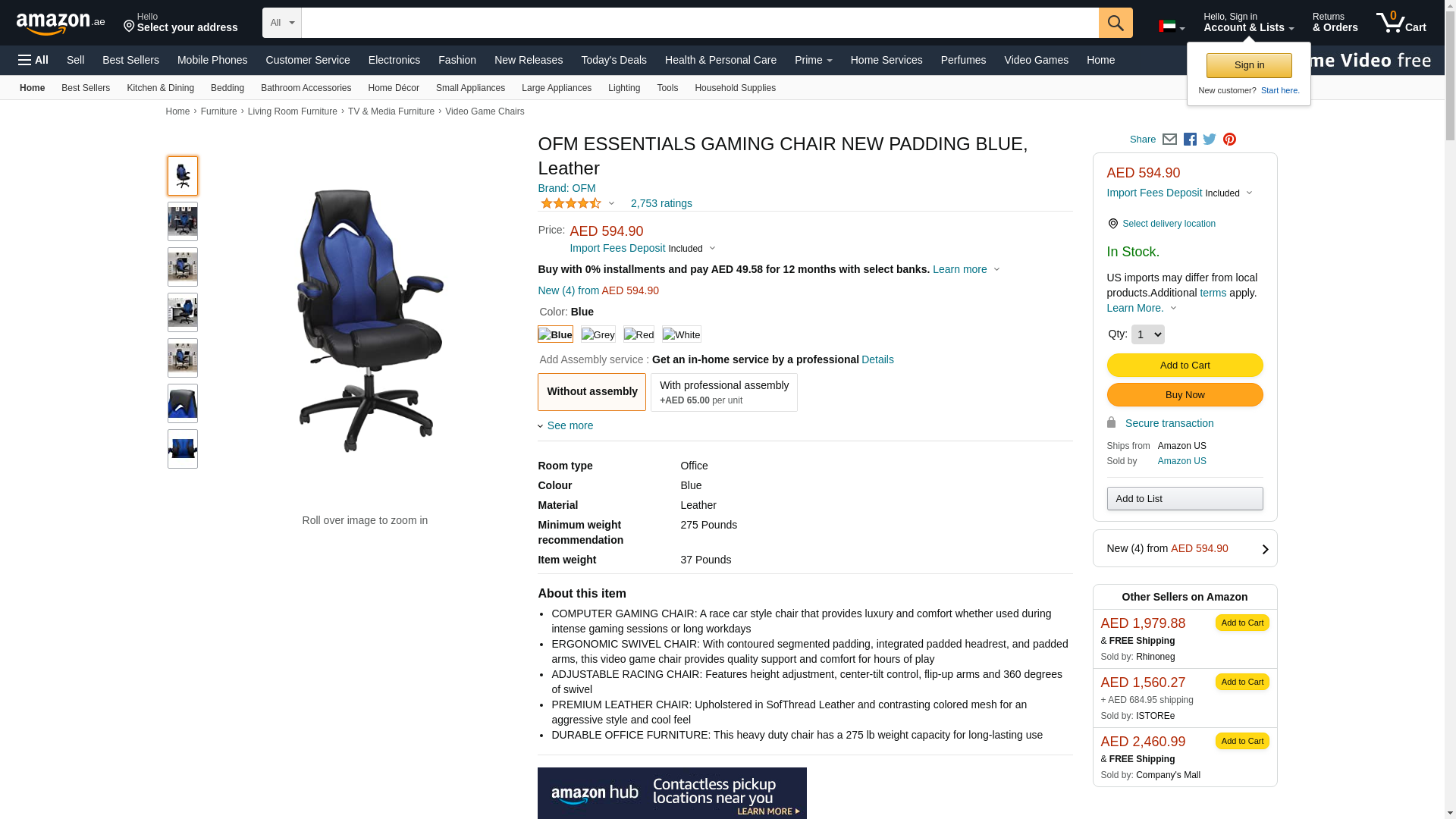The width and height of the screenshot is (1456, 819).
Task: Open Today's Deals in nav bar
Action: coord(613,60)
